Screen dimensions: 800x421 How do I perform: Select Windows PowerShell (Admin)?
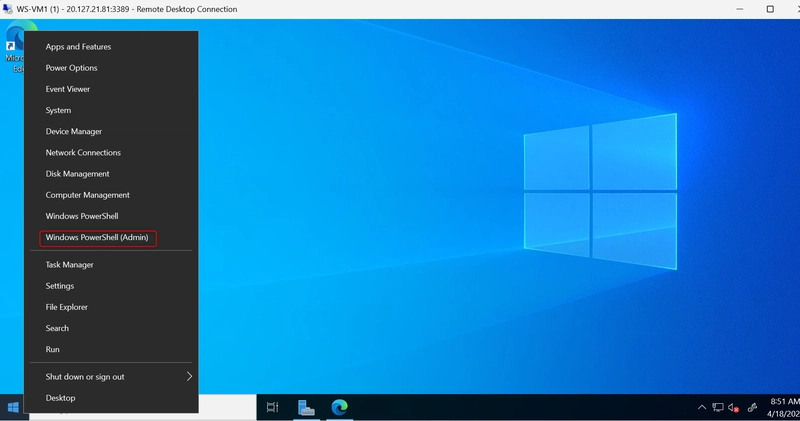[97, 237]
